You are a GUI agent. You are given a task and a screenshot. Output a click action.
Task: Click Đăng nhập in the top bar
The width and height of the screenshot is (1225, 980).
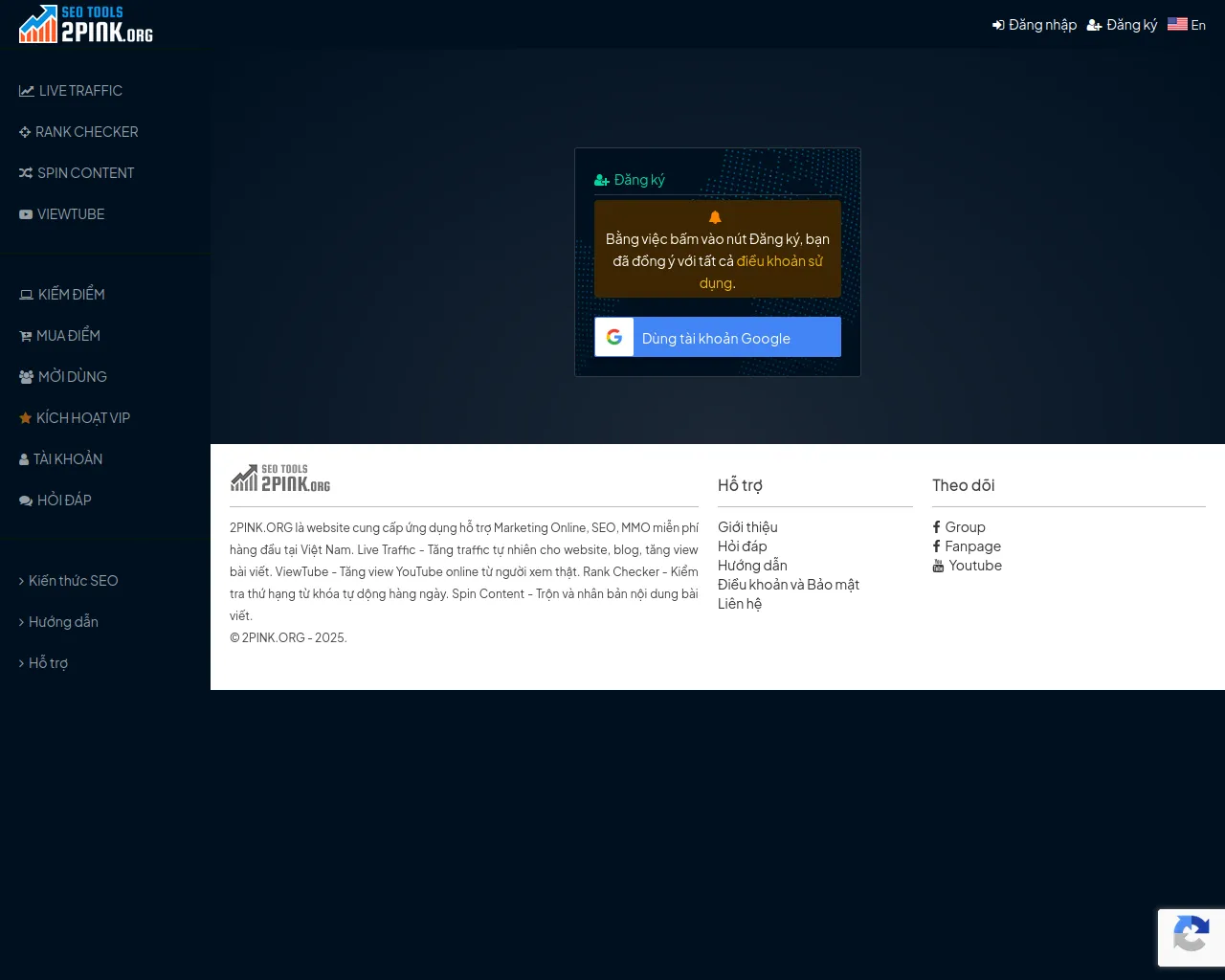pyautogui.click(x=1035, y=25)
